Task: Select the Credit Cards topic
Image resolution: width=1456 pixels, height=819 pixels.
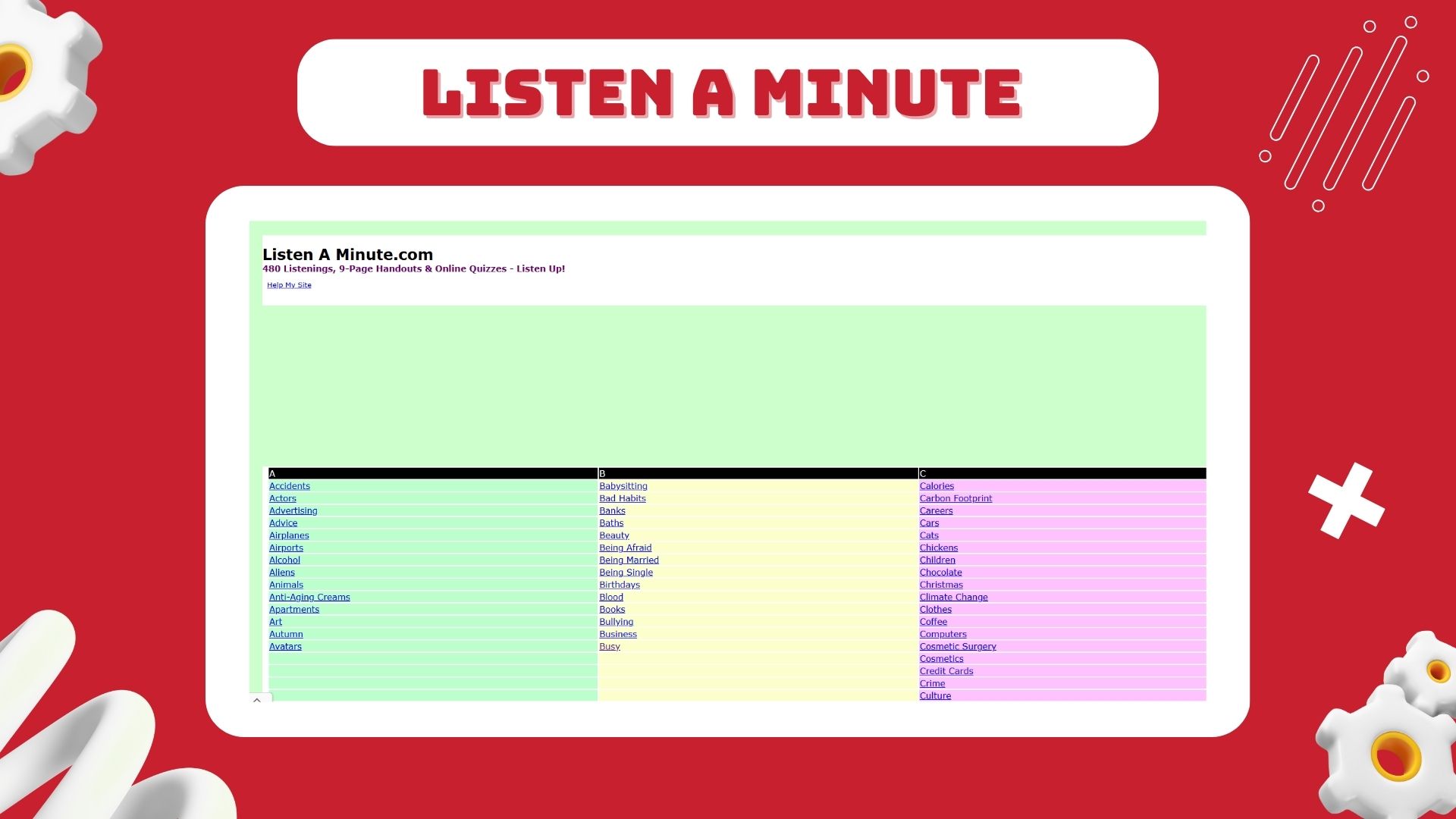Action: (x=946, y=671)
